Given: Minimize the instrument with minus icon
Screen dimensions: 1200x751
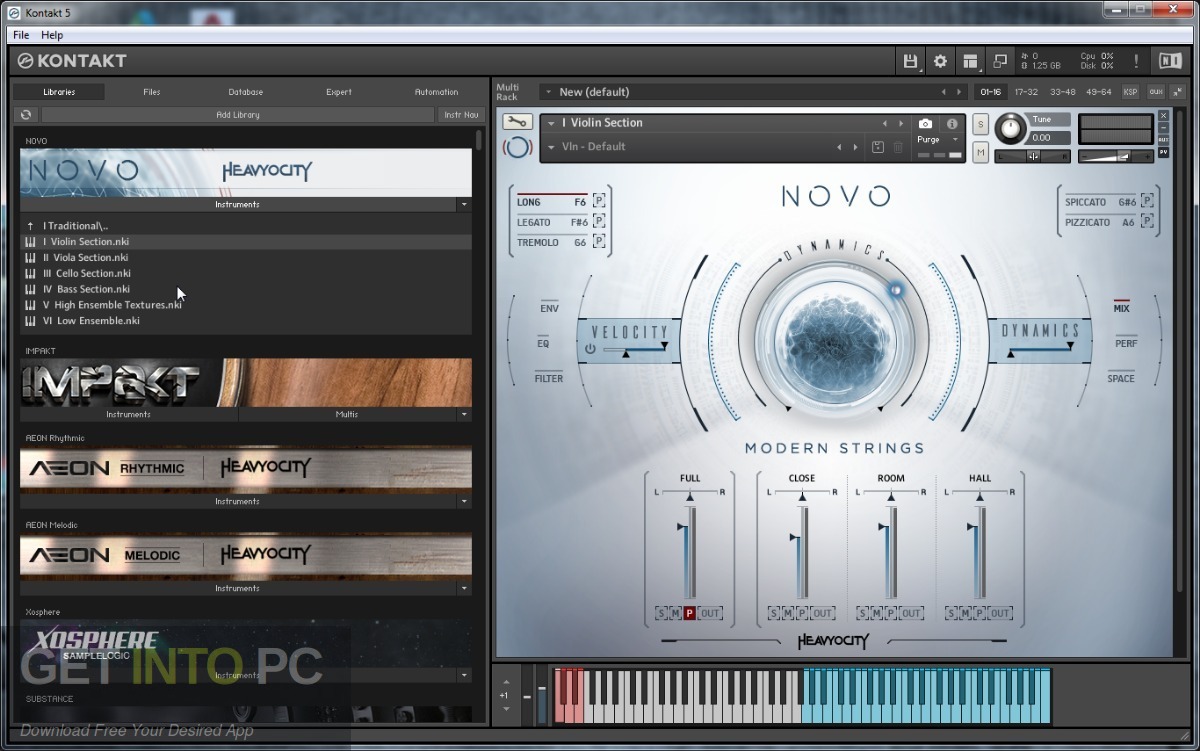Looking at the screenshot, I should pyautogui.click(x=1164, y=128).
